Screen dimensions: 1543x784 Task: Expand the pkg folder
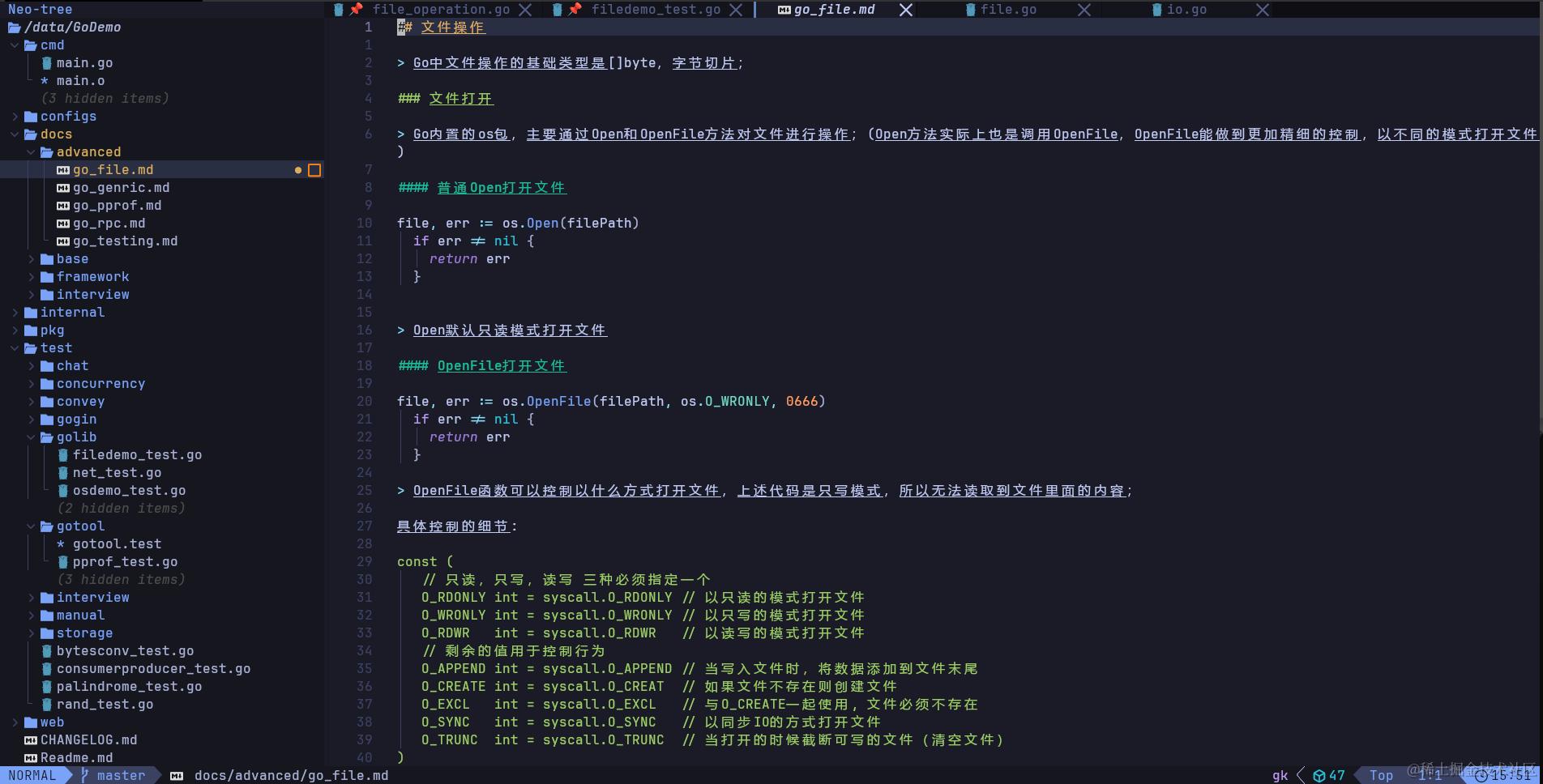tap(15, 330)
